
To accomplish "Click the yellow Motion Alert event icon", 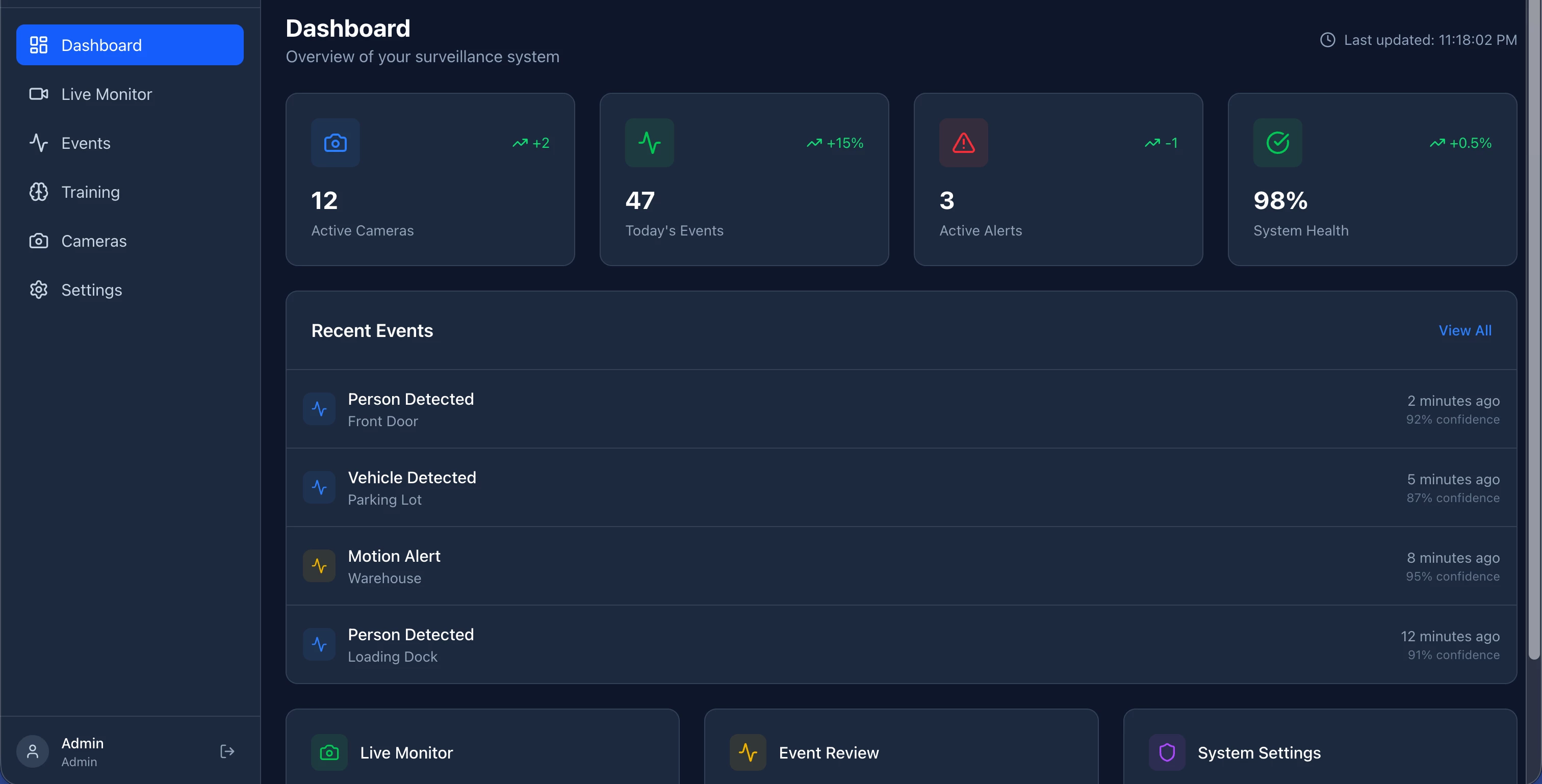I will tap(319, 566).
